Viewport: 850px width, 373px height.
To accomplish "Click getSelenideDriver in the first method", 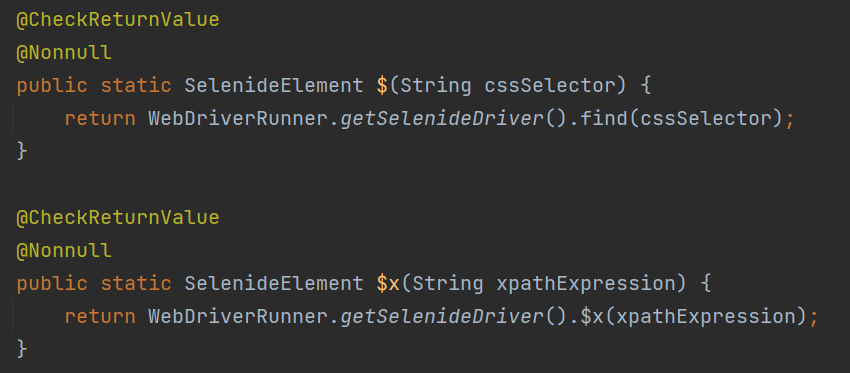I will click(x=442, y=119).
